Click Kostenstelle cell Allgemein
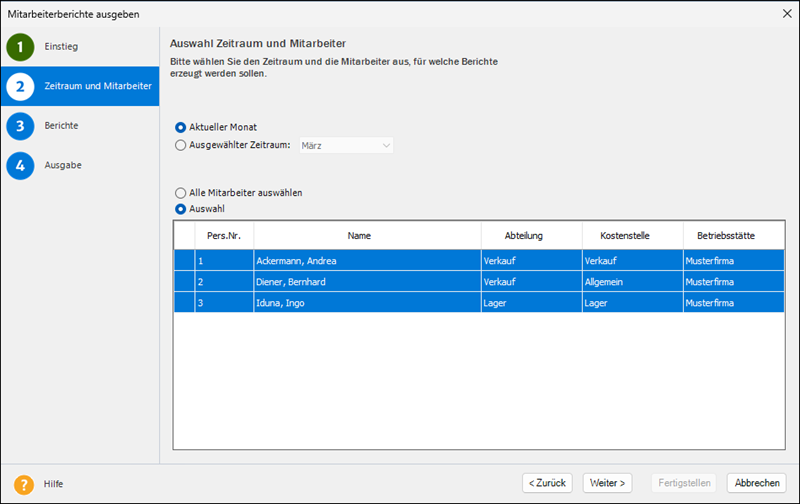 pyautogui.click(x=633, y=282)
